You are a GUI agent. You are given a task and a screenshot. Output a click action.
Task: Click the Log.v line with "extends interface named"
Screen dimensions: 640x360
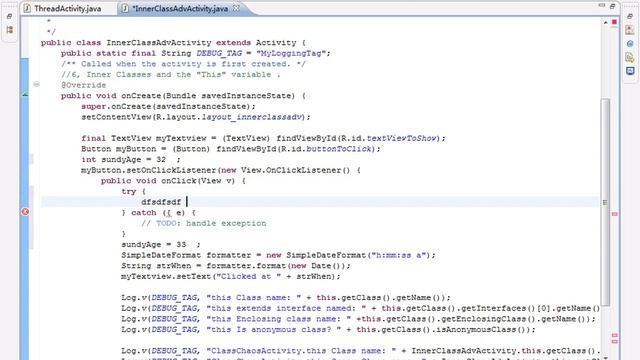(360, 308)
